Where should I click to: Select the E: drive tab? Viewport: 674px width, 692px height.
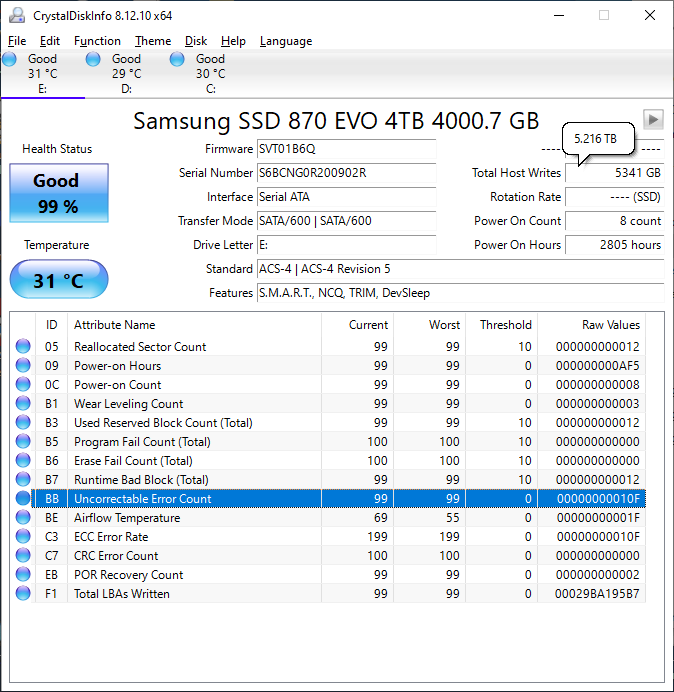(43, 74)
